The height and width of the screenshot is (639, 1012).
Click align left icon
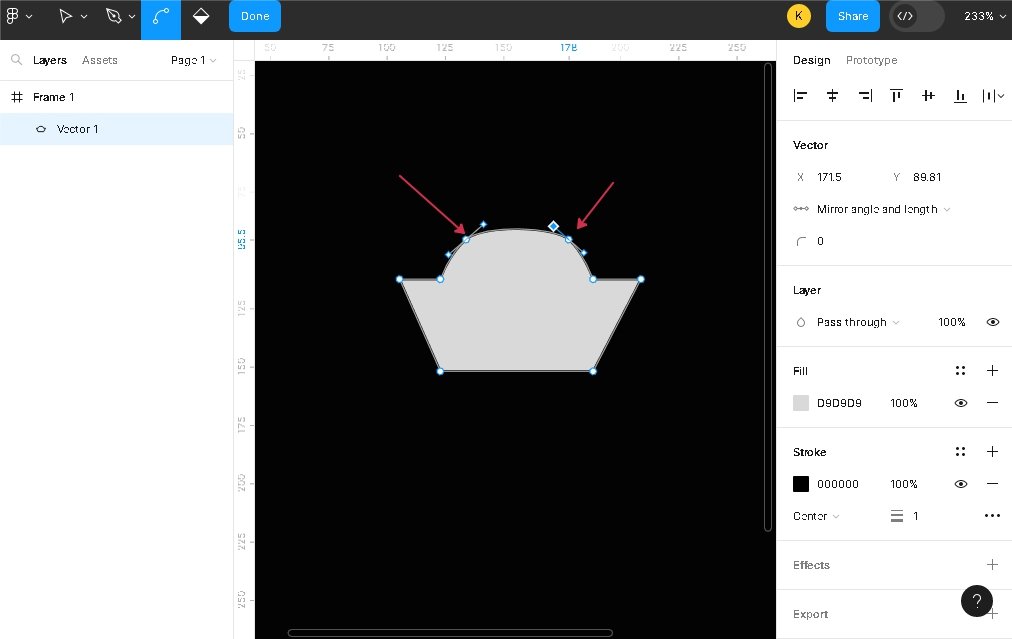click(x=800, y=96)
